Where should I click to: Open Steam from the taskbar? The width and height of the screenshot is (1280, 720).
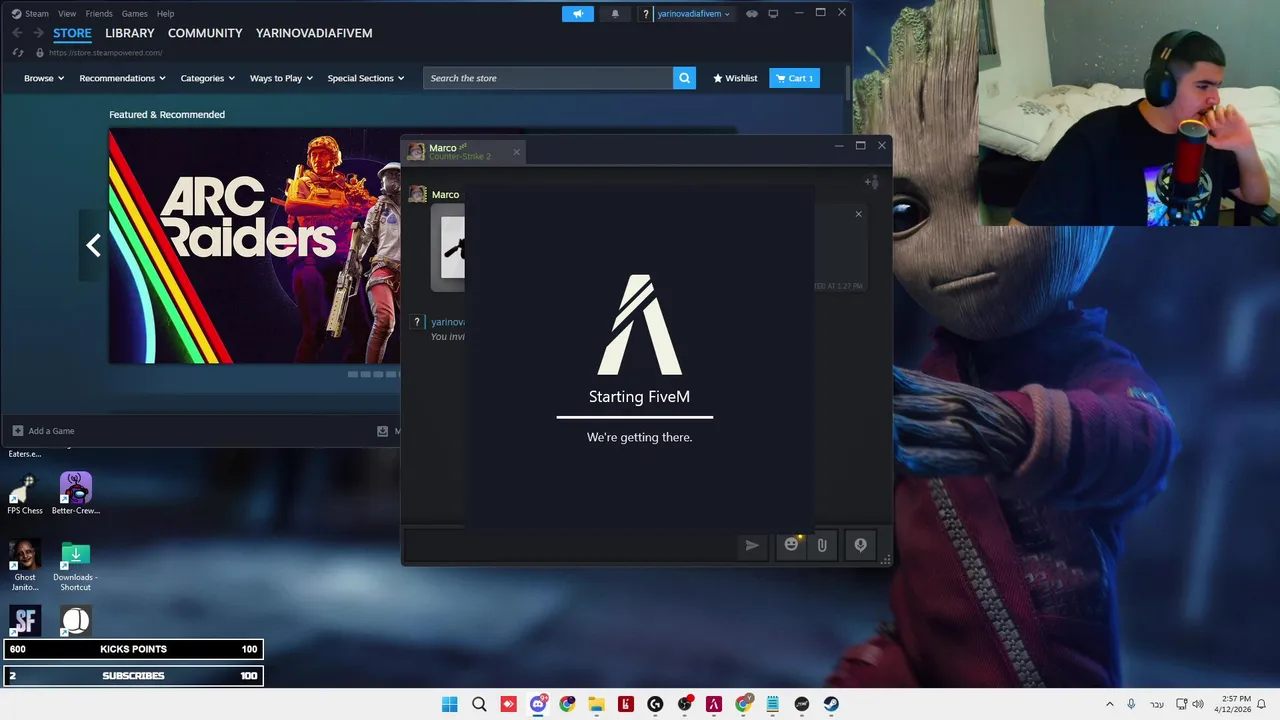pos(831,704)
